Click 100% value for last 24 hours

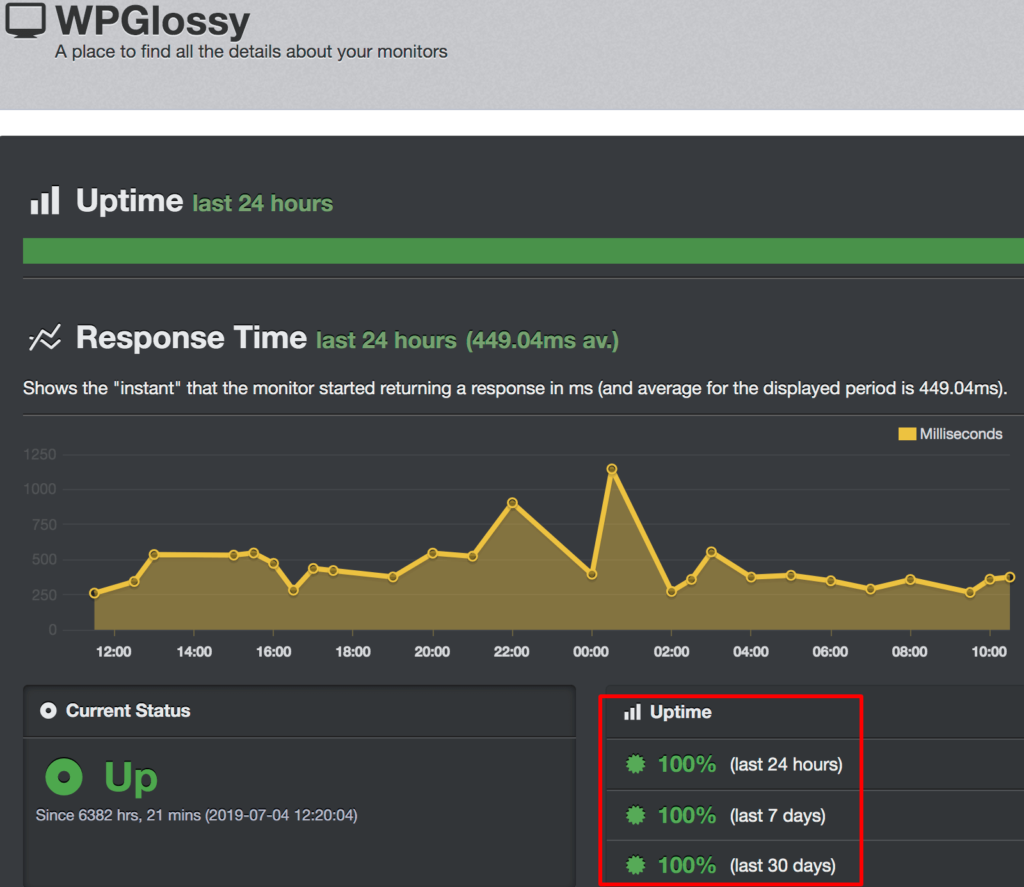(x=686, y=764)
